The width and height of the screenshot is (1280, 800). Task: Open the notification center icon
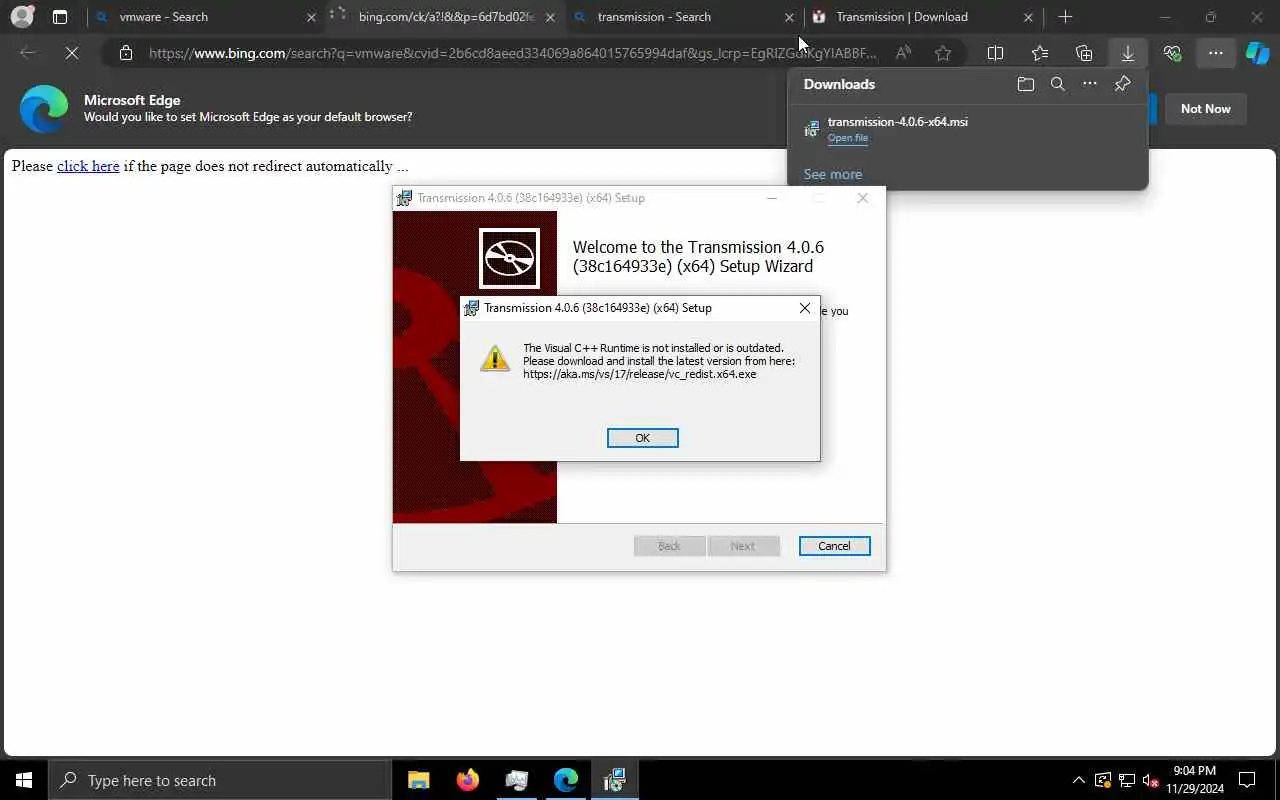click(x=1247, y=780)
